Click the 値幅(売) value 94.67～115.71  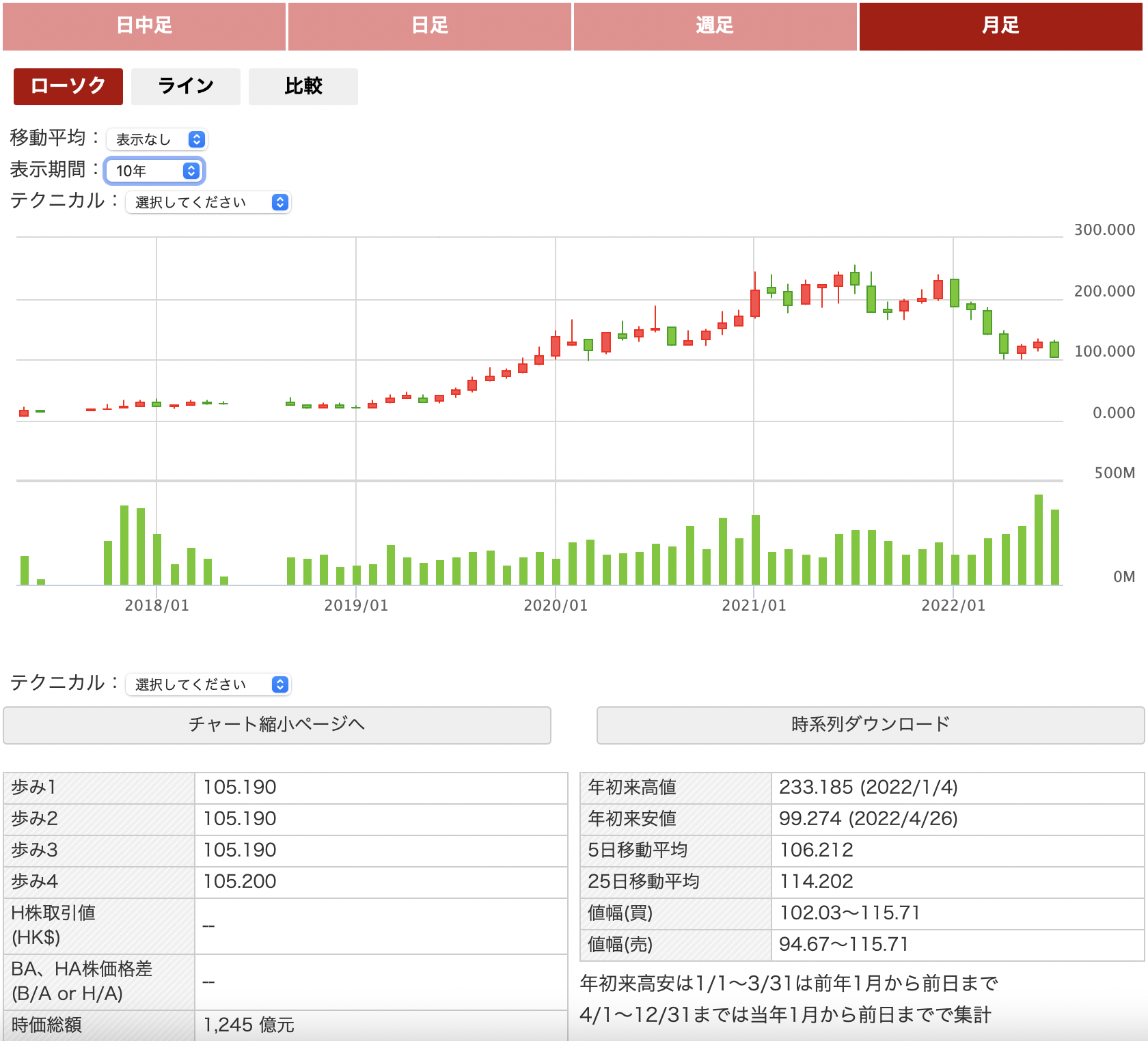coord(844,945)
